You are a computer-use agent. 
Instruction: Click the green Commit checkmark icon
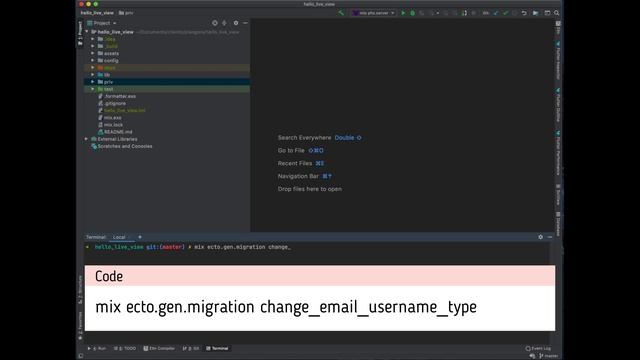[x=505, y=13]
